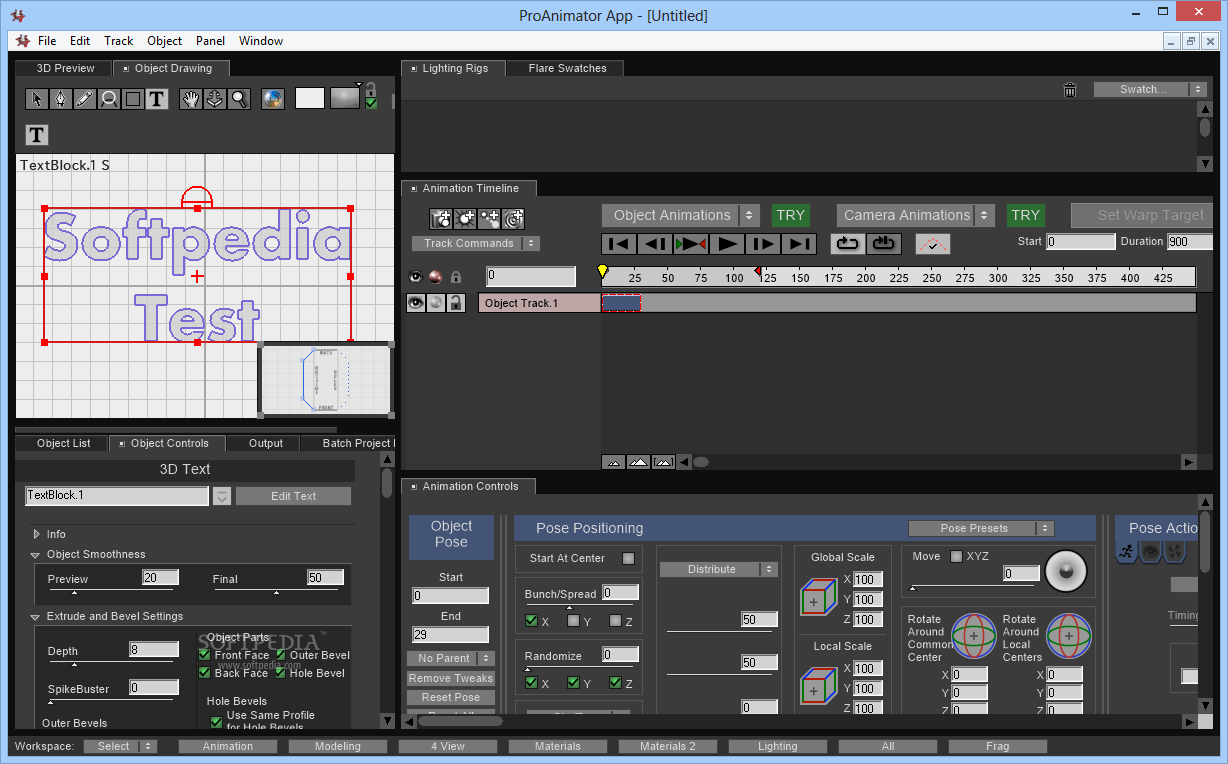Viewport: 1228px width, 764px height.
Task: Click the Local Scale cube icon
Action: pyautogui.click(x=819, y=687)
